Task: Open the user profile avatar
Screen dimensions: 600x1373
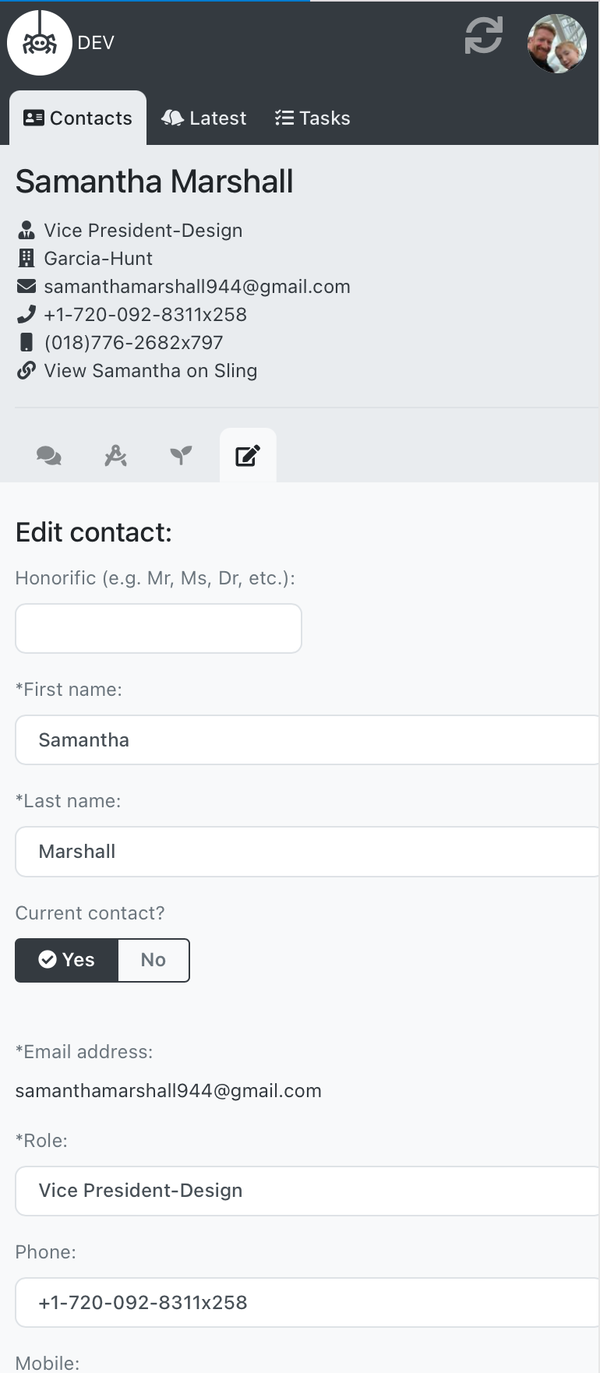Action: pos(557,43)
